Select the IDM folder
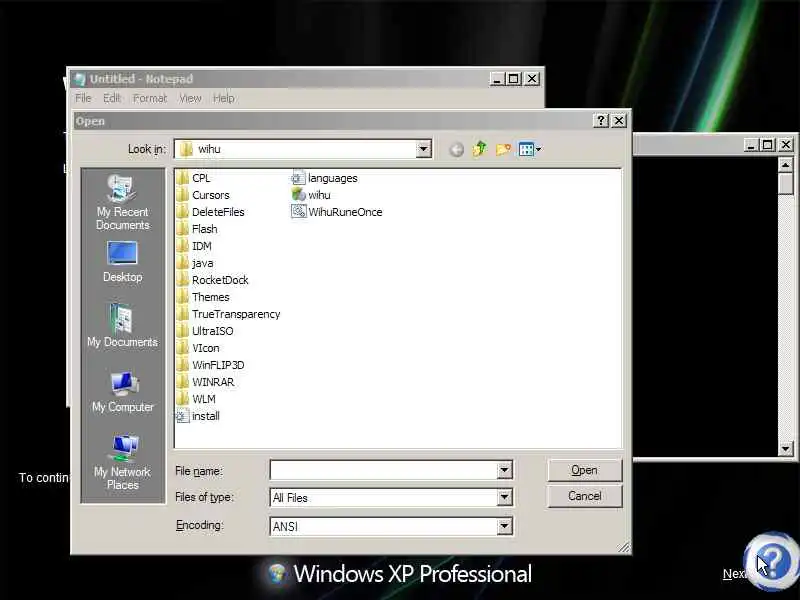 [194, 246]
